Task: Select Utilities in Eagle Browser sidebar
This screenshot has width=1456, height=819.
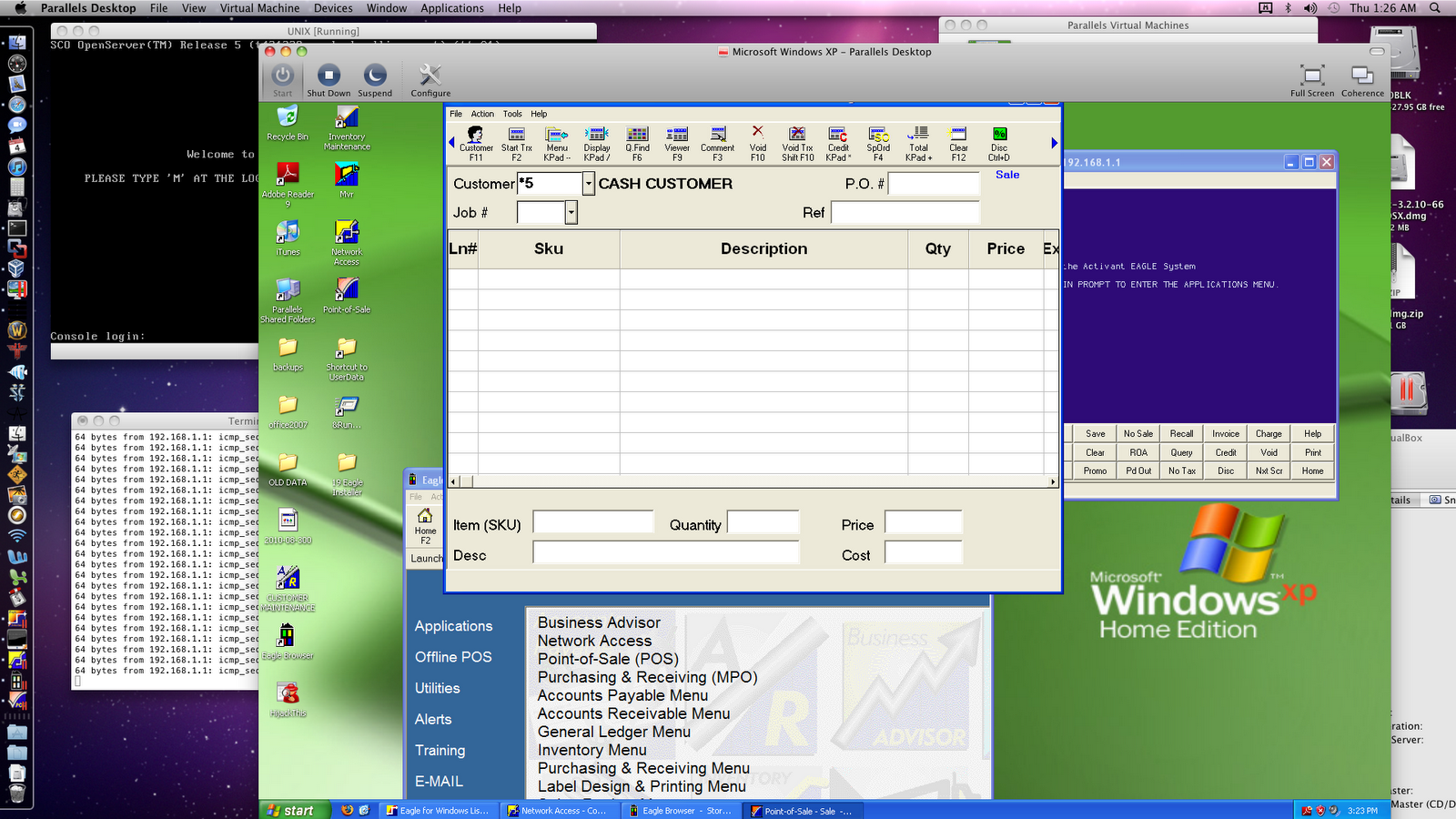Action: [438, 688]
